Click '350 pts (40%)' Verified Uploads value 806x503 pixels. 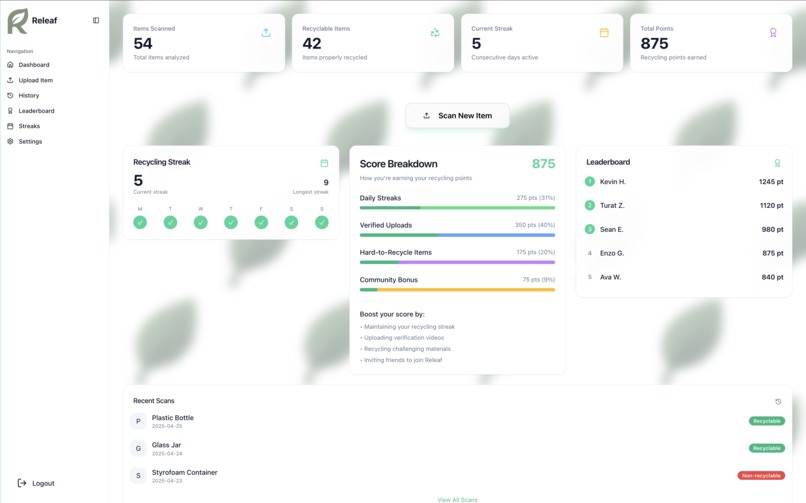535,225
